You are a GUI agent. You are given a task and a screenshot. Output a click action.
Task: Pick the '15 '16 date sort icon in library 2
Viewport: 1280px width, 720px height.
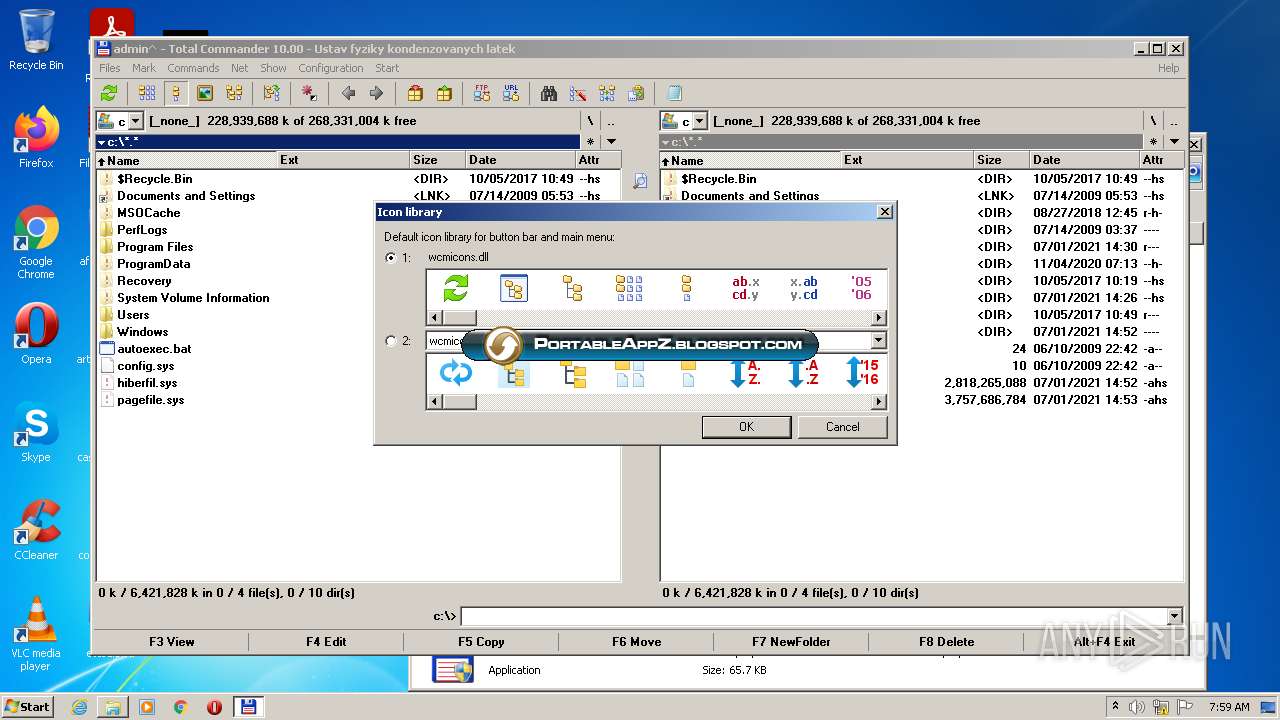pyautogui.click(x=862, y=373)
